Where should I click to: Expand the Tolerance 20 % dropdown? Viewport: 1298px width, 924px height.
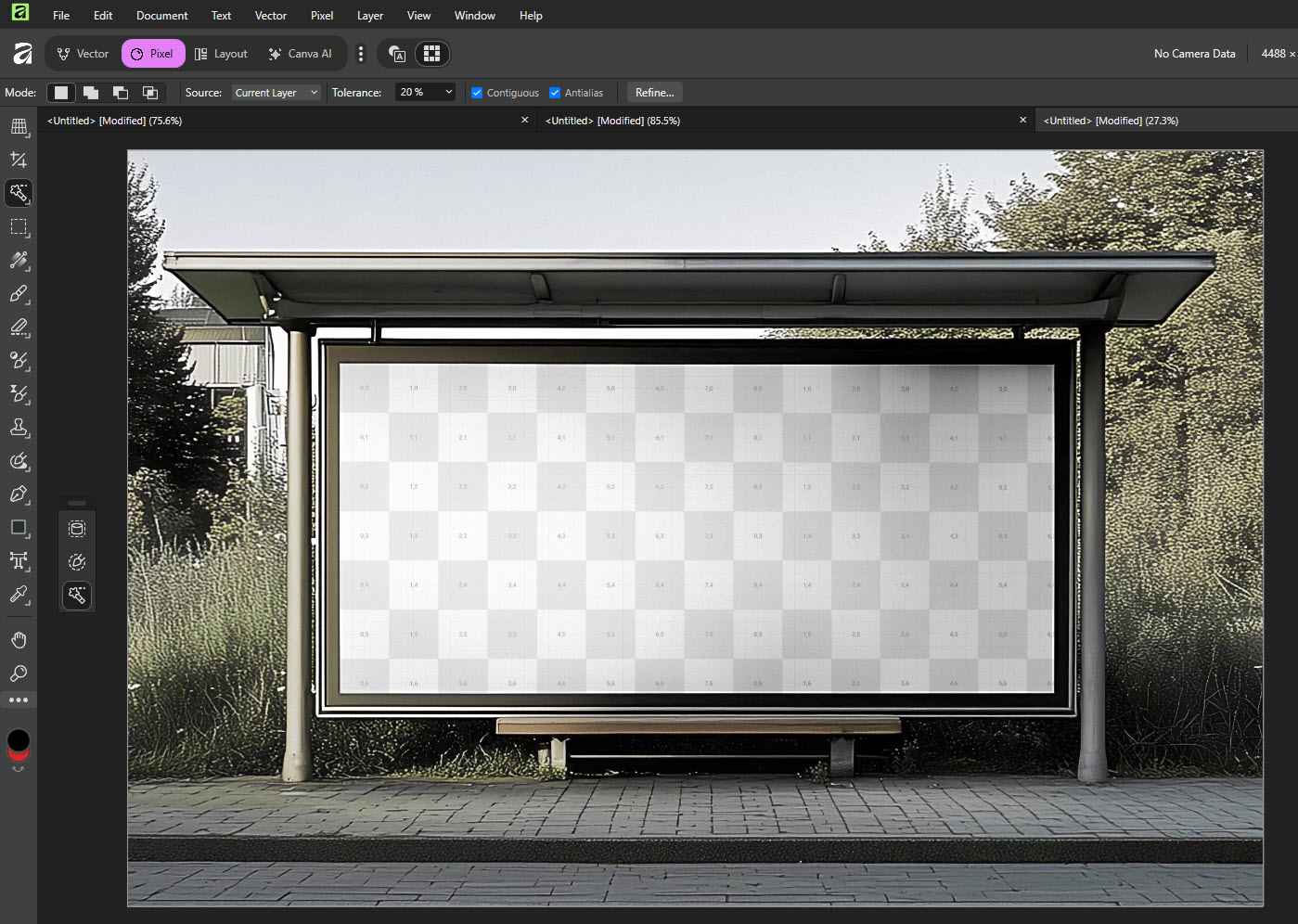coord(426,93)
